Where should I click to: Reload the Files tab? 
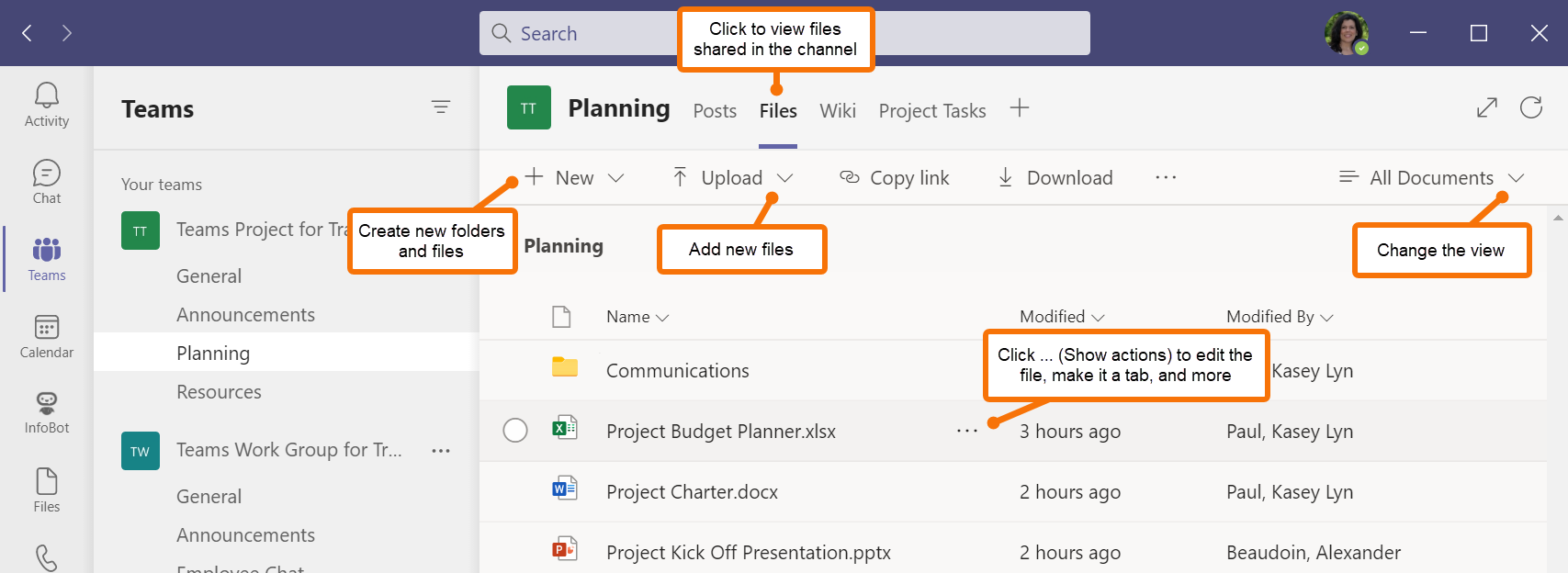[1531, 107]
